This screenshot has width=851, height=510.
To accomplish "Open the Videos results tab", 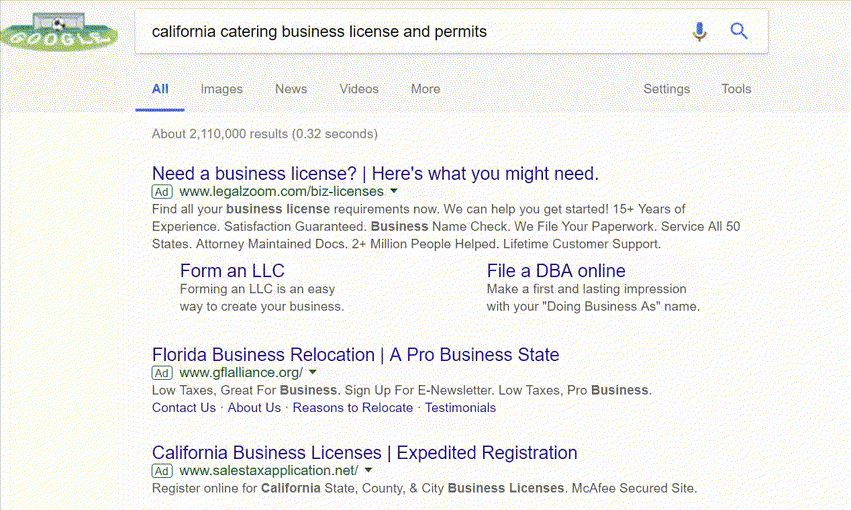I will [359, 89].
